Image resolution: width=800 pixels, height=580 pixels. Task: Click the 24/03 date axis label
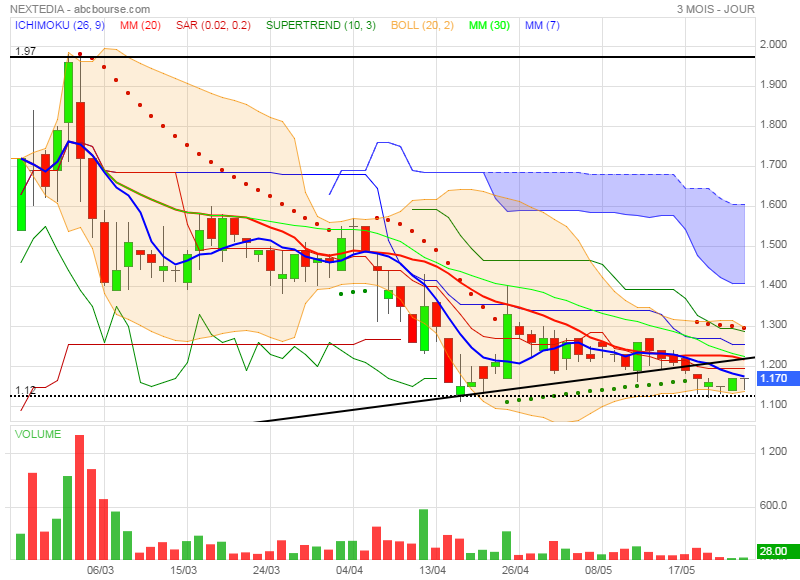266,570
